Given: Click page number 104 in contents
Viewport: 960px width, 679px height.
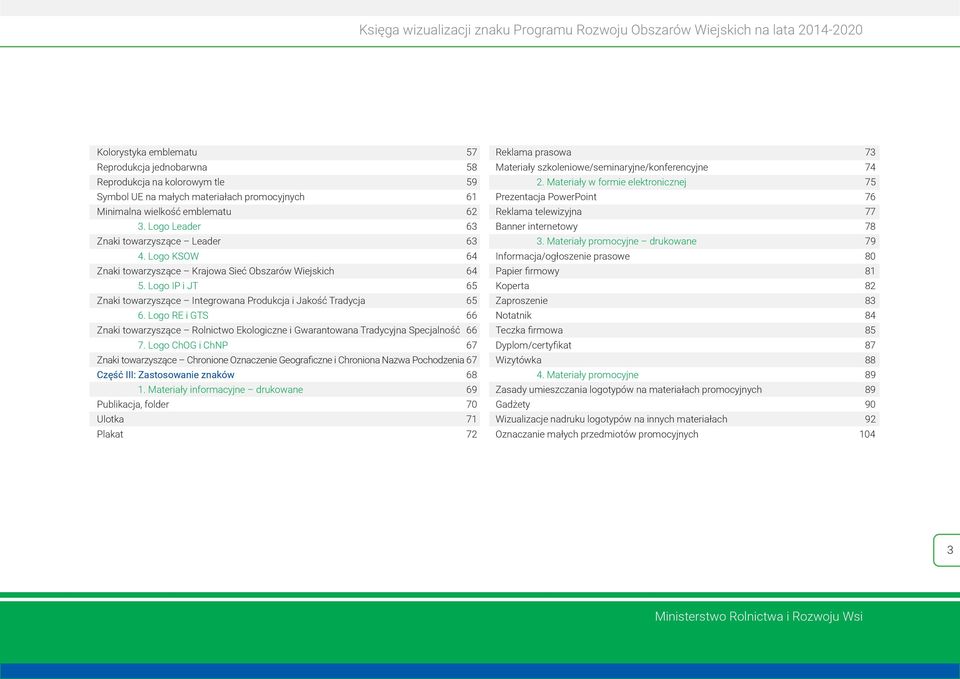Looking at the screenshot, I should [x=868, y=434].
